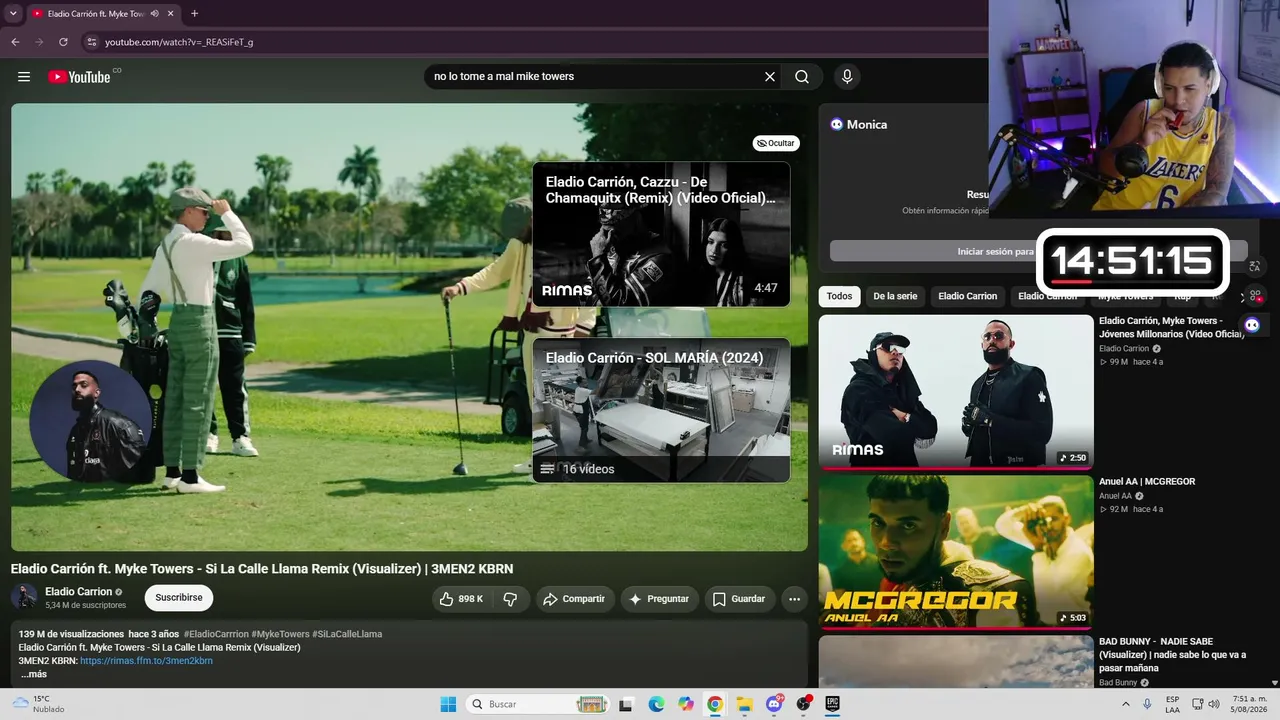Open the Monica tools grid sidebar icon
This screenshot has width=1280, height=720.
1255,296
